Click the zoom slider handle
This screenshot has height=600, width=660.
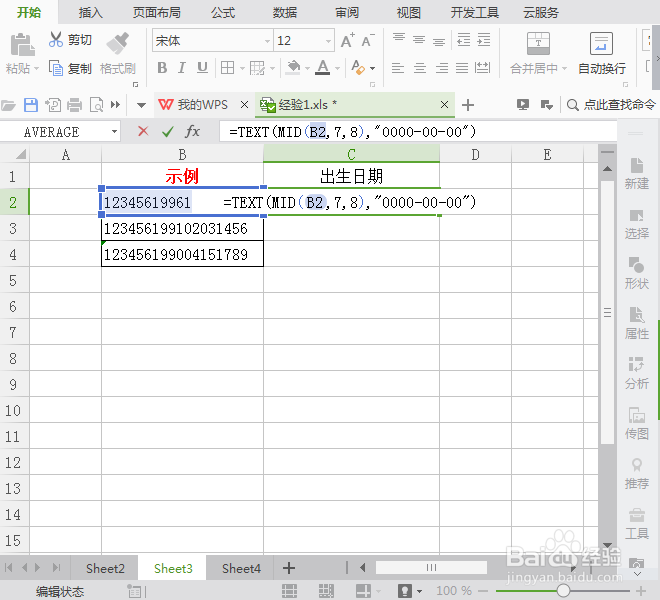tap(563, 590)
